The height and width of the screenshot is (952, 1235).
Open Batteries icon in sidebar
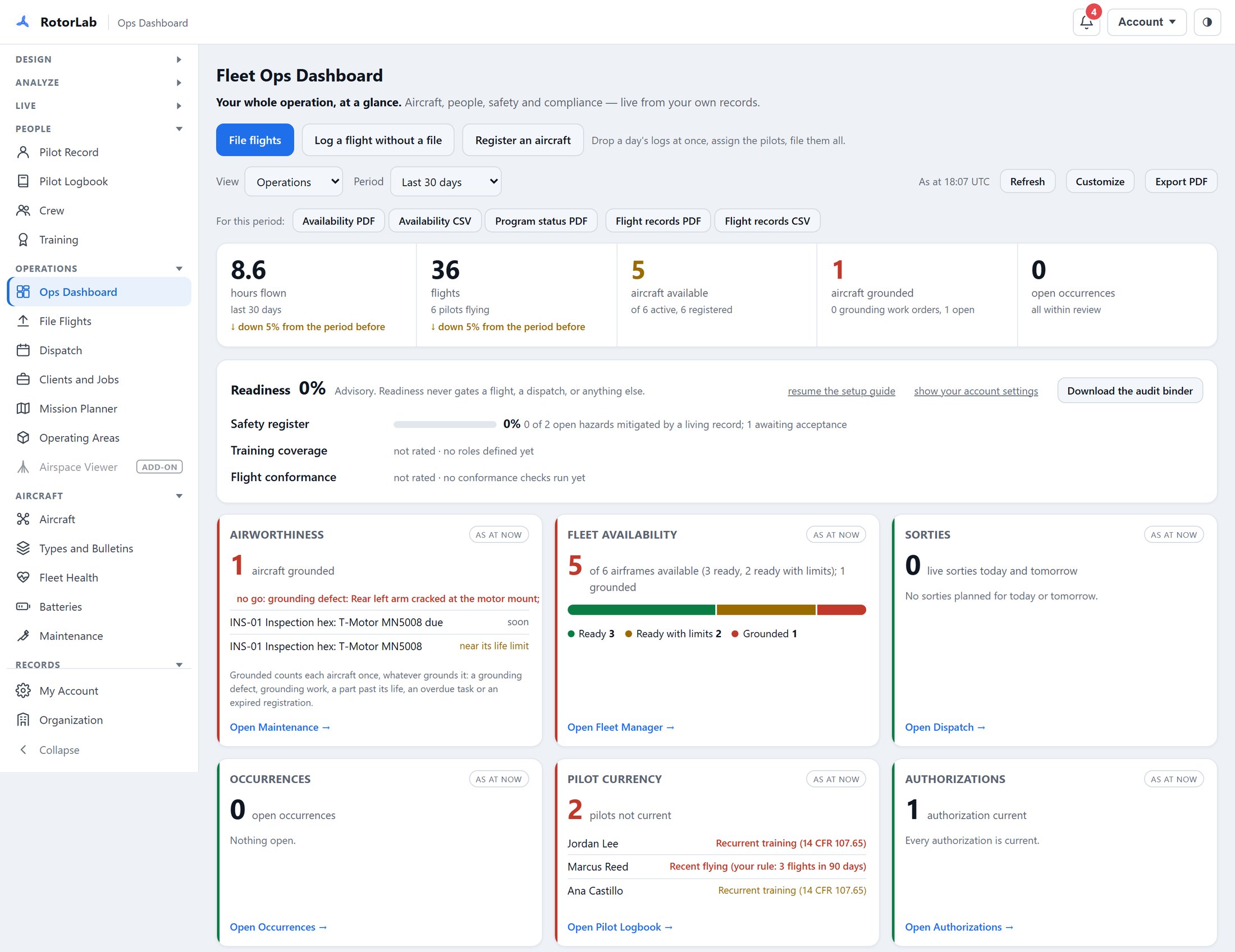pos(23,607)
